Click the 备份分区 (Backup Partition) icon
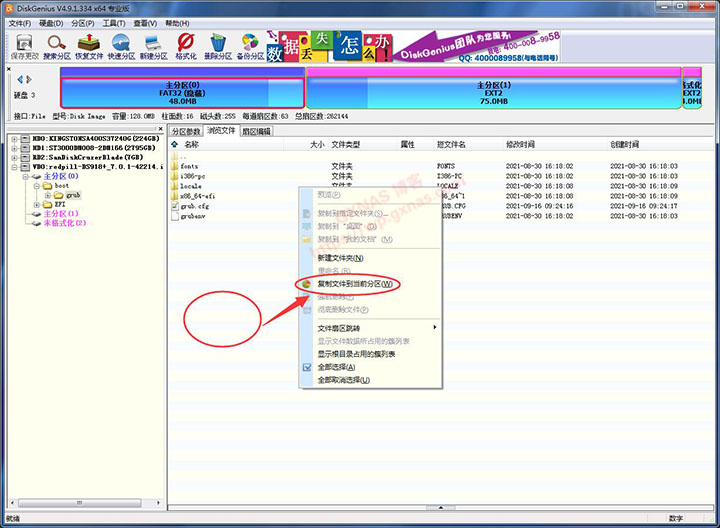 [250, 44]
